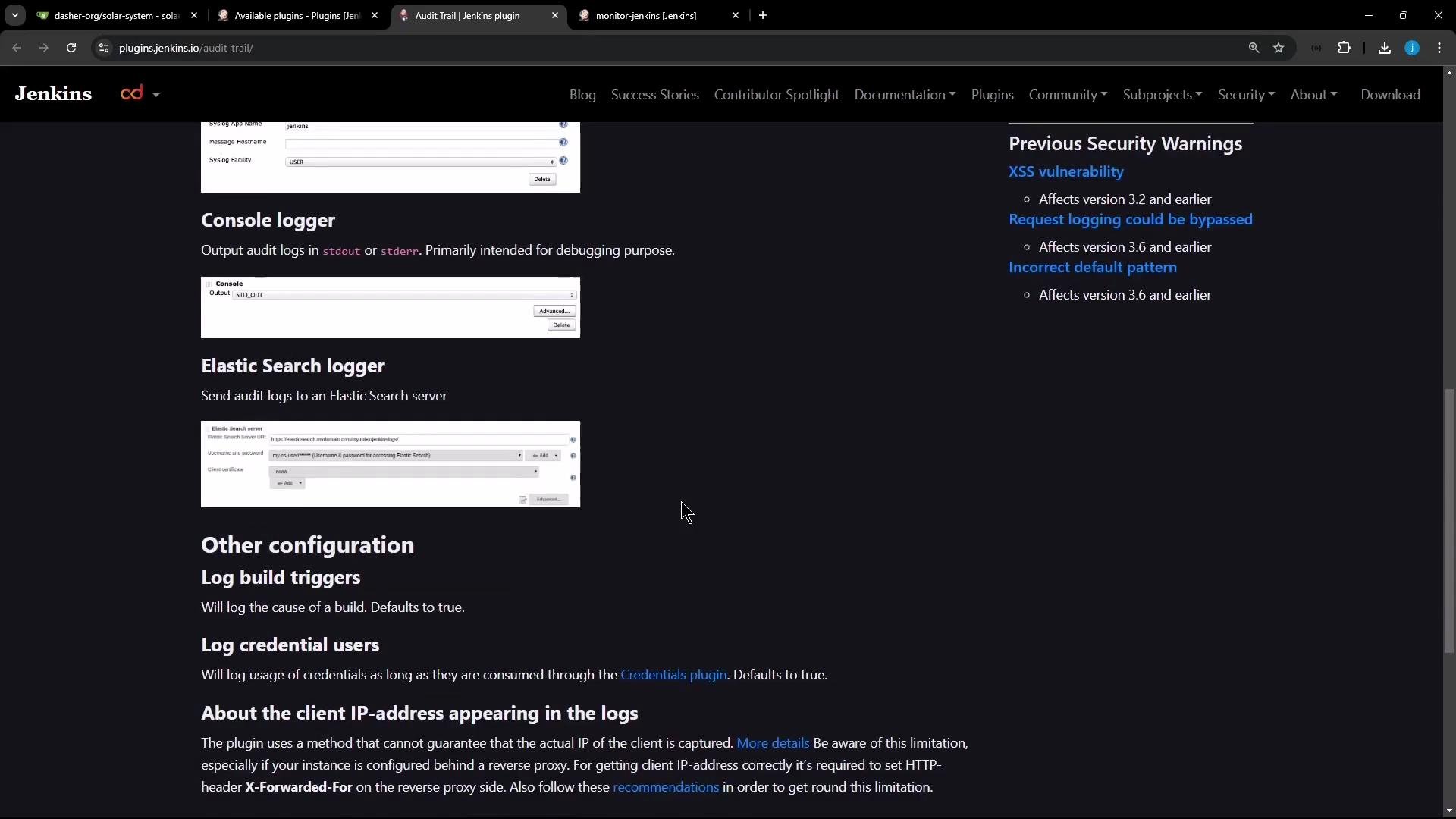Screen dimensions: 1456x819
Task: Click the Console logger screenshot image
Action: (x=391, y=307)
